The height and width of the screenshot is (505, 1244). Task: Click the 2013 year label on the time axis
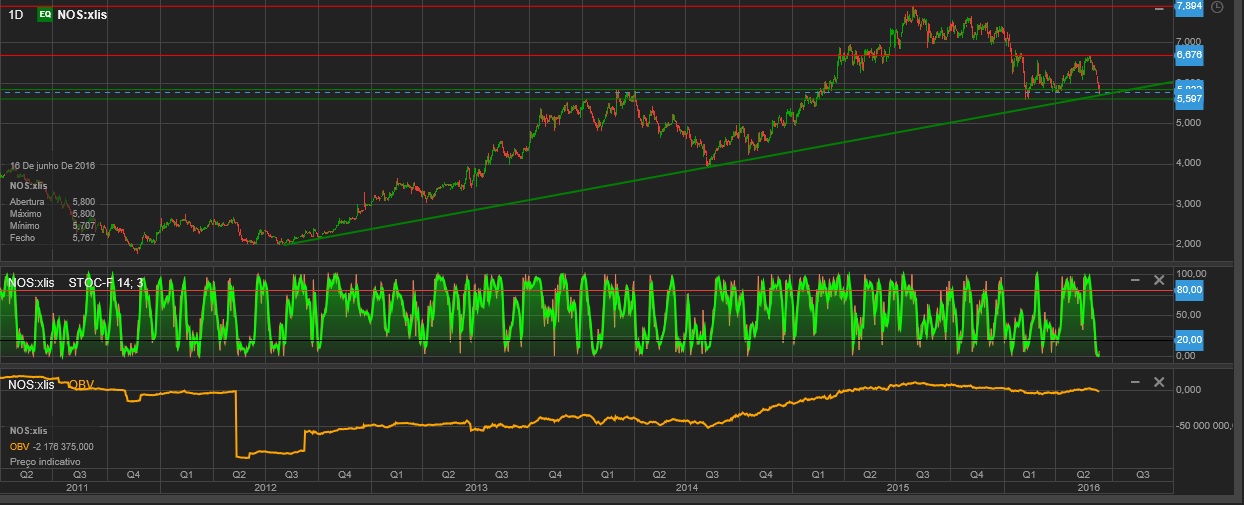click(476, 487)
